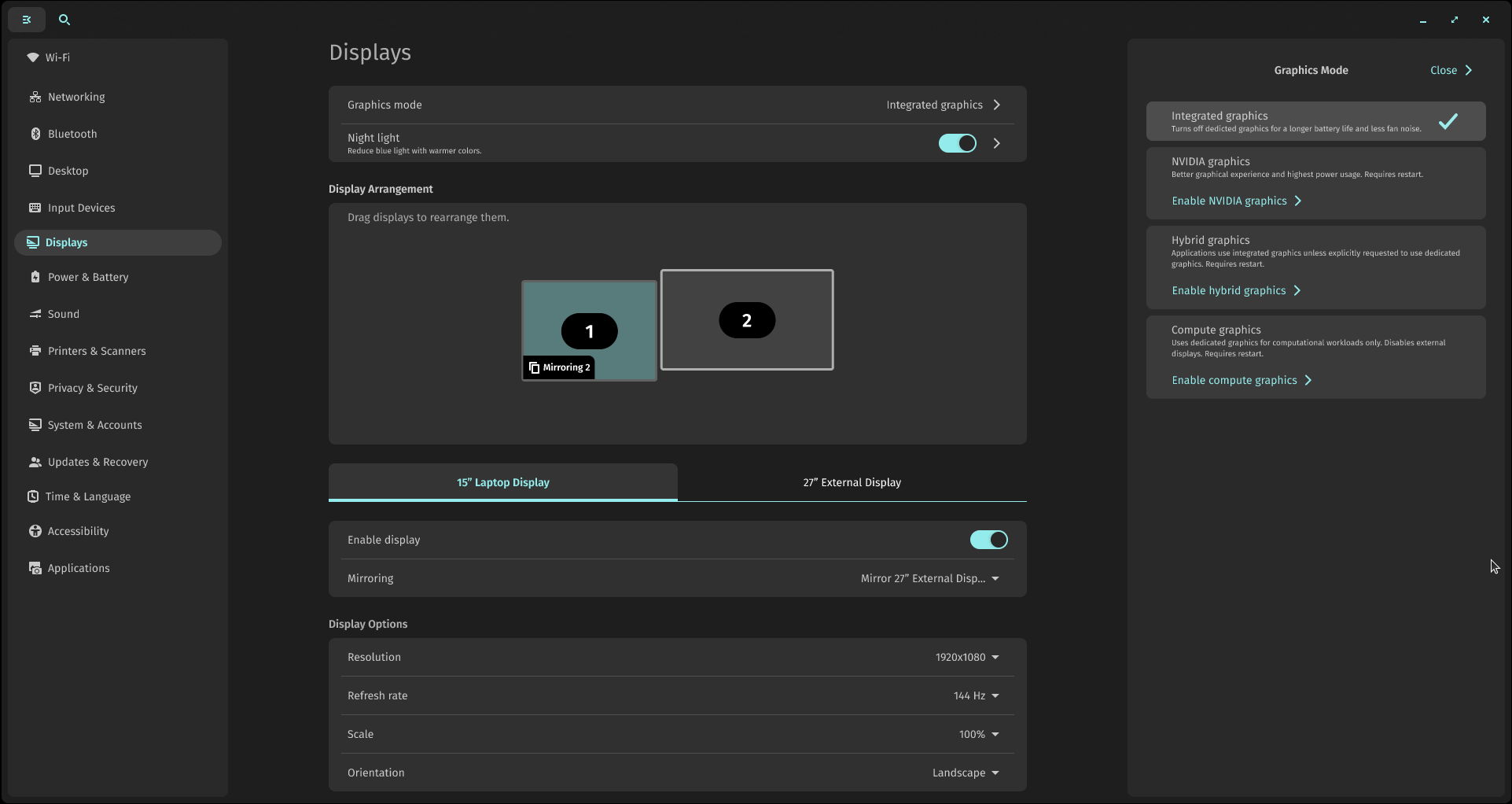Open Updates & Recovery settings

(x=97, y=462)
